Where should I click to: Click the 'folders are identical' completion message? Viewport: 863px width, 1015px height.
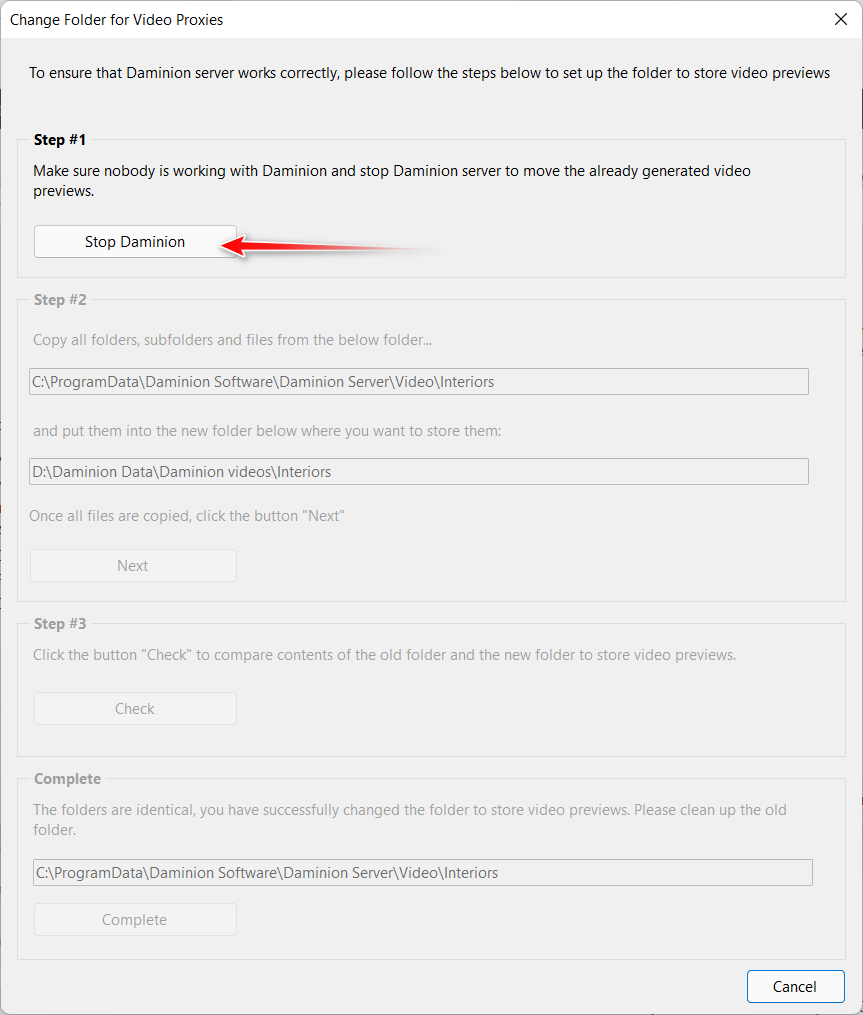(x=410, y=820)
